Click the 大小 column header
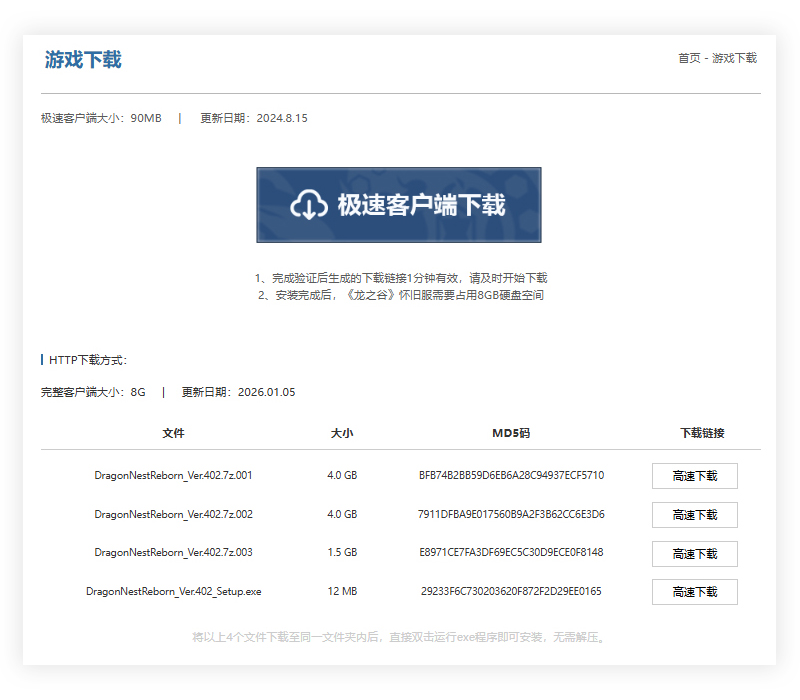This screenshot has width=800, height=700. click(x=342, y=433)
